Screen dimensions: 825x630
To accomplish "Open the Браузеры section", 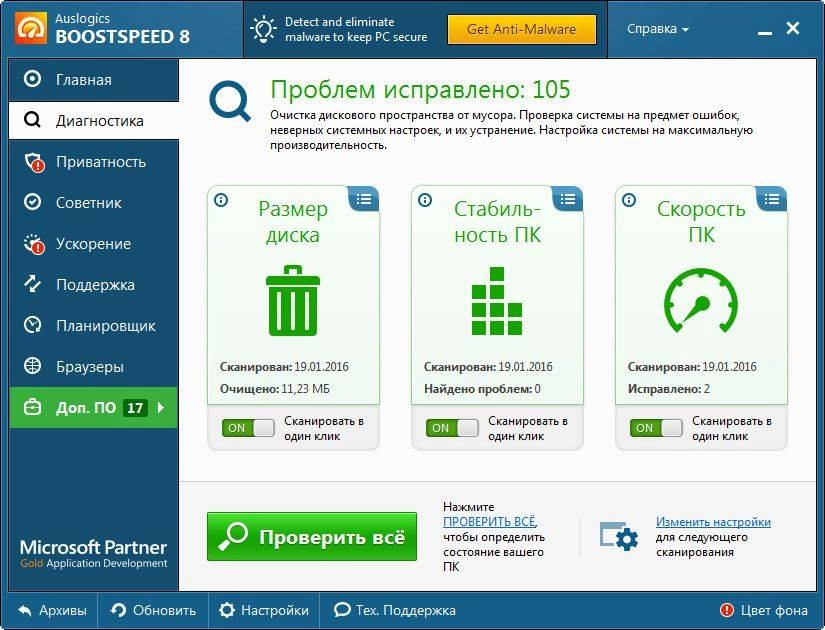I will pos(94,366).
